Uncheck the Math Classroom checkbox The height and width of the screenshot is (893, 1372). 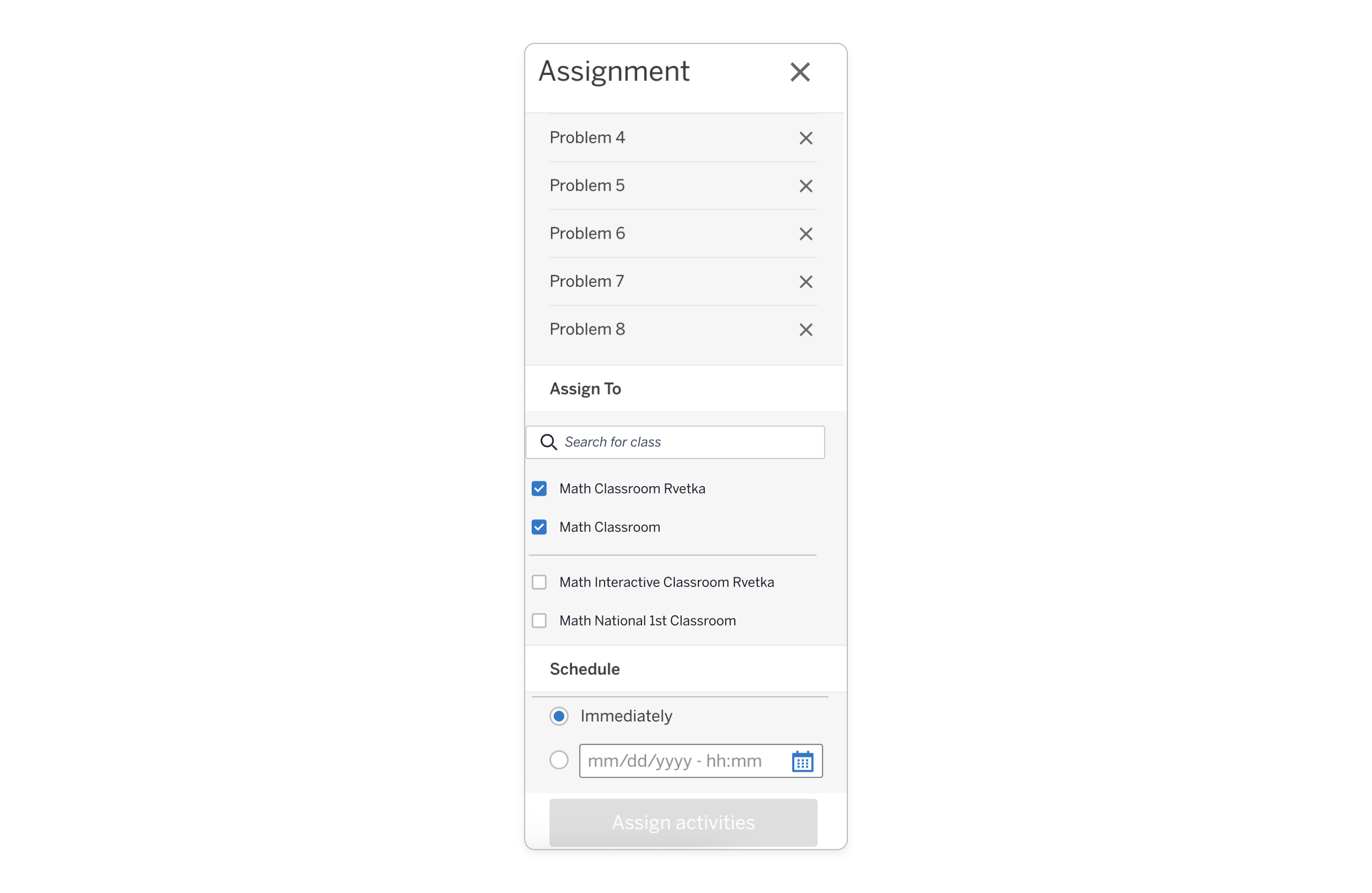(539, 527)
